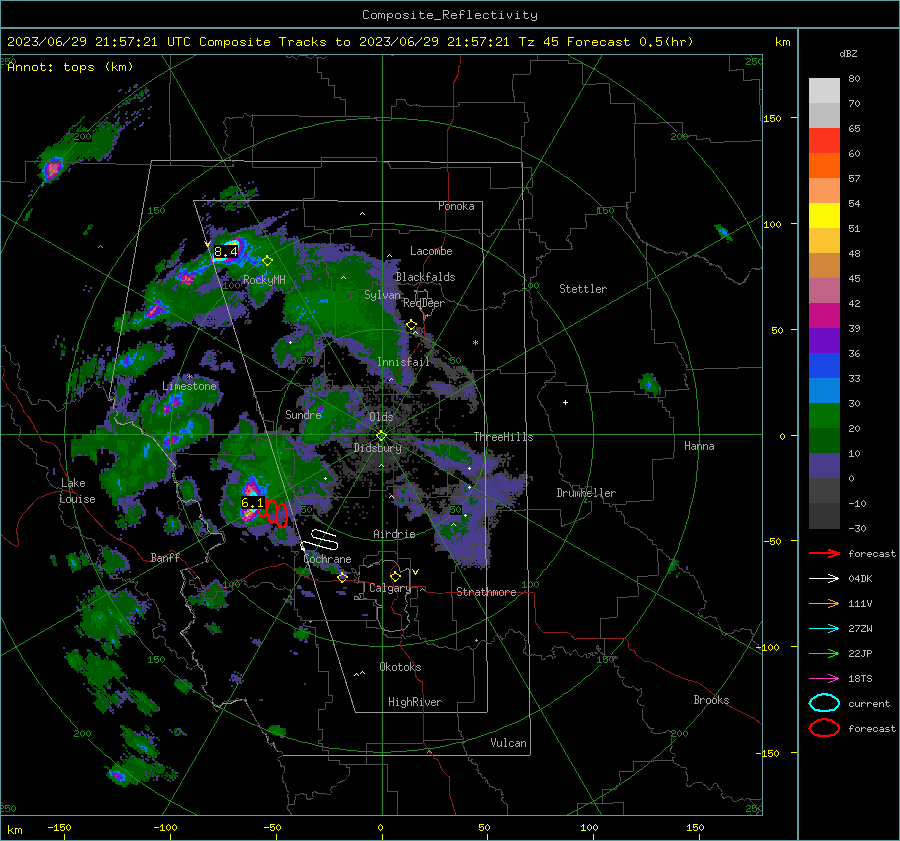Pick the 80 dBZ light gray swatch
Image resolution: width=900 pixels, height=841 pixels.
[x=824, y=90]
